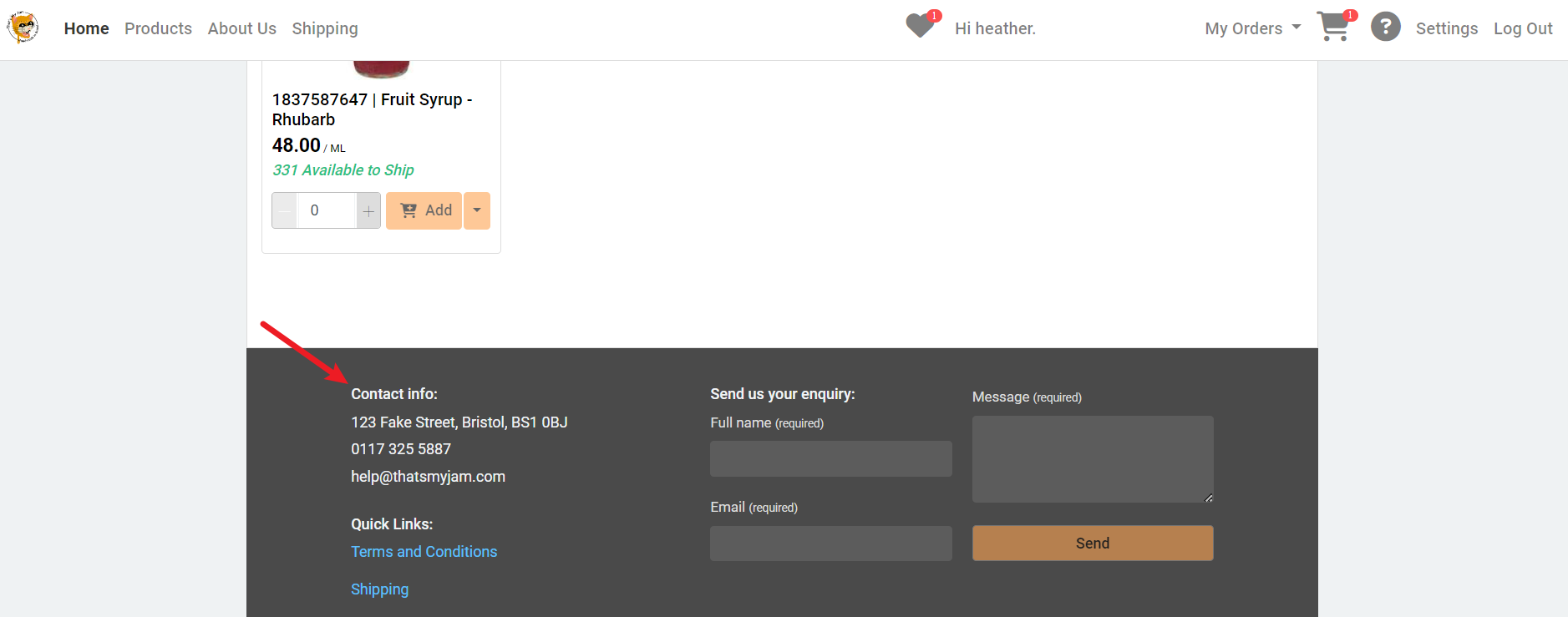Click the store logo icon
Image resolution: width=1568 pixels, height=617 pixels.
point(23,28)
